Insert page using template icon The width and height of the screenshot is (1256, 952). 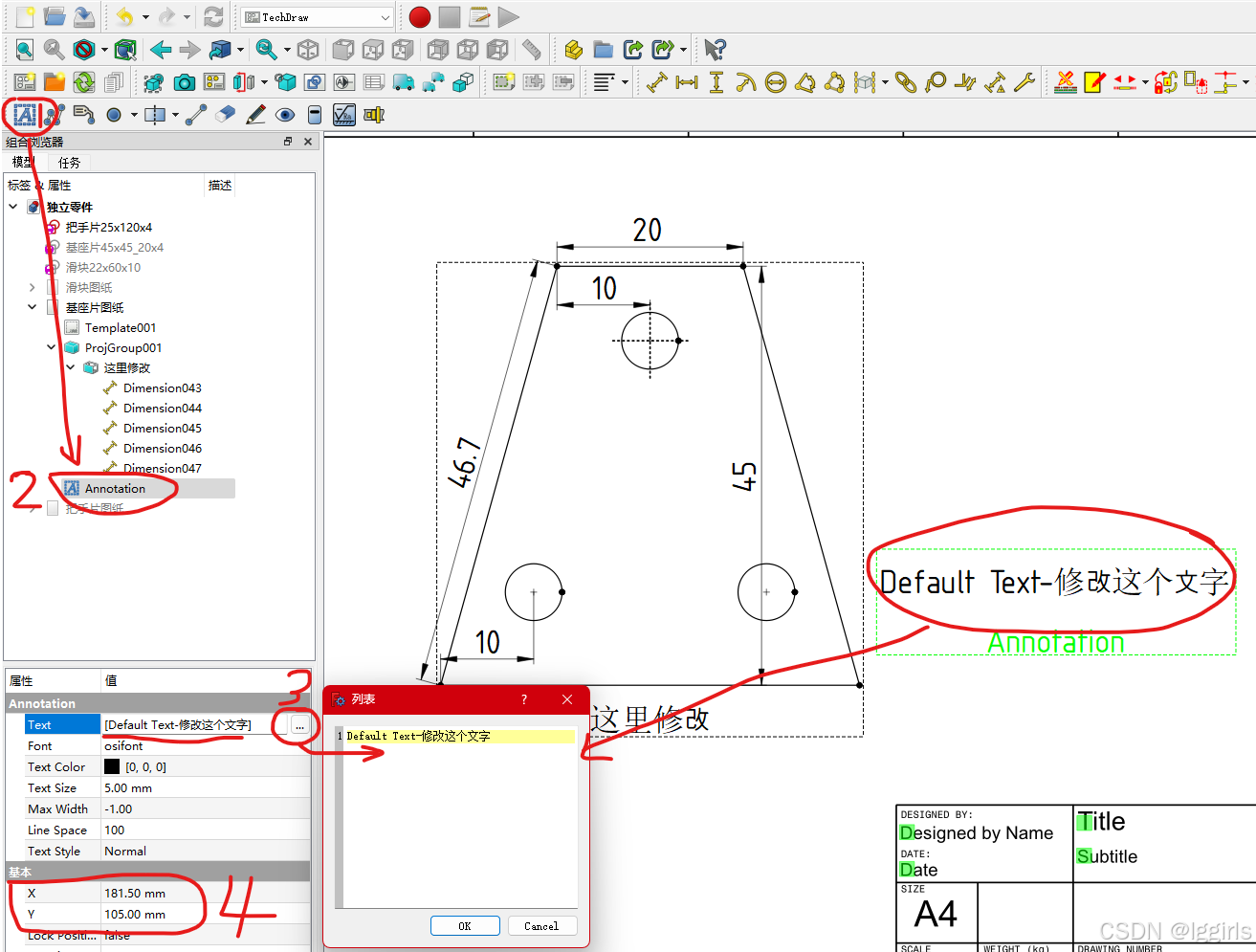[55, 82]
